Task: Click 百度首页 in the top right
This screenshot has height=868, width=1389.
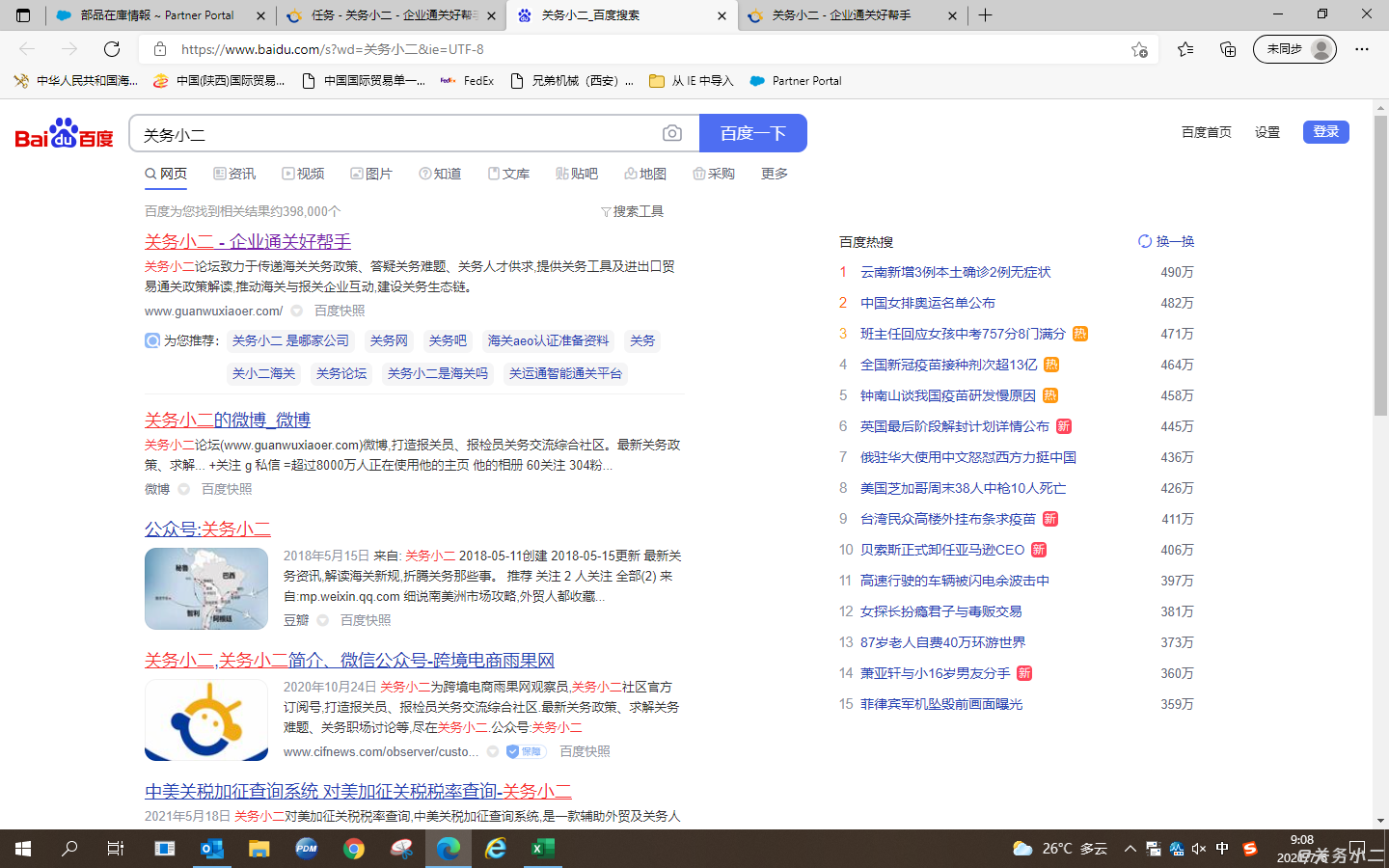Action: [1207, 132]
